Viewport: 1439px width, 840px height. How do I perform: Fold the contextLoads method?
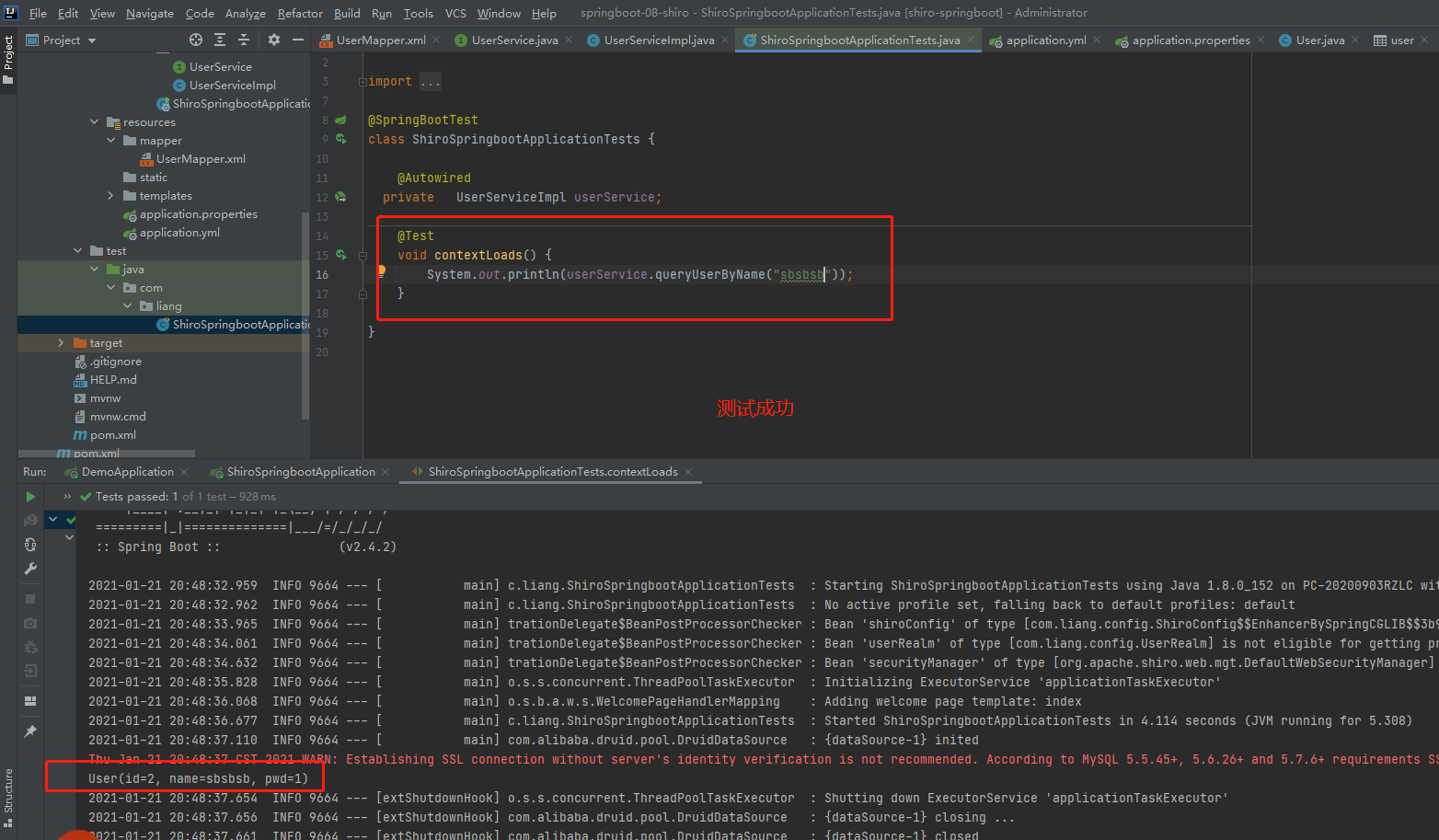(x=363, y=256)
